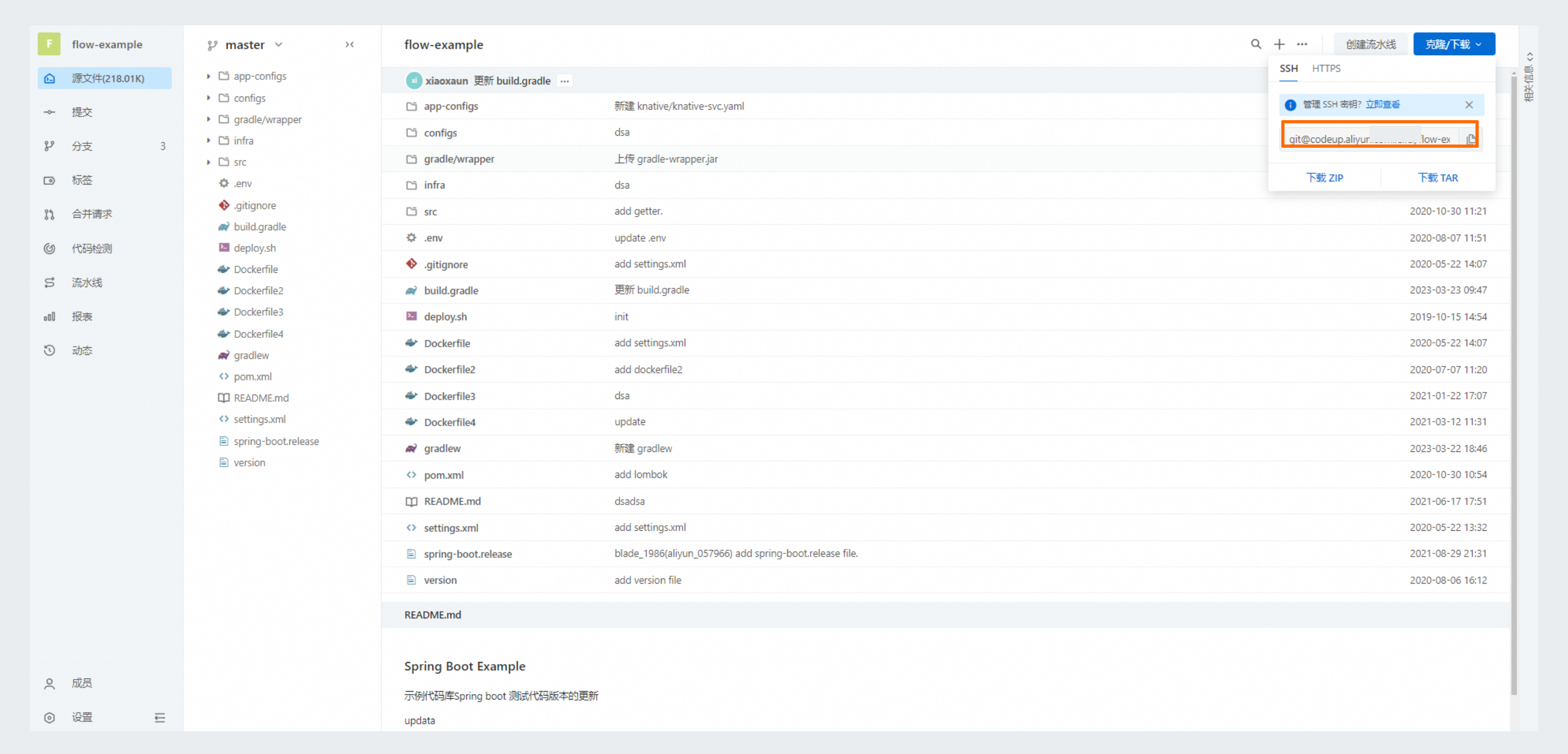Collapse the file tree panel

(x=350, y=45)
